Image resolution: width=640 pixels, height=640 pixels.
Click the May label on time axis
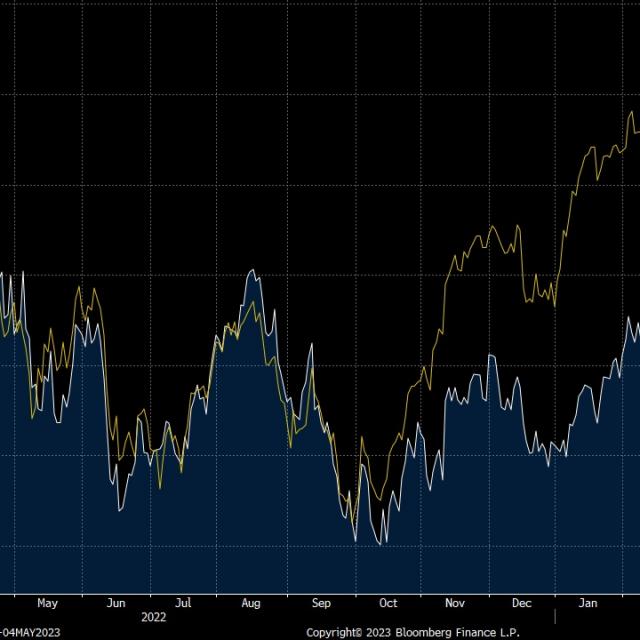pos(47,603)
